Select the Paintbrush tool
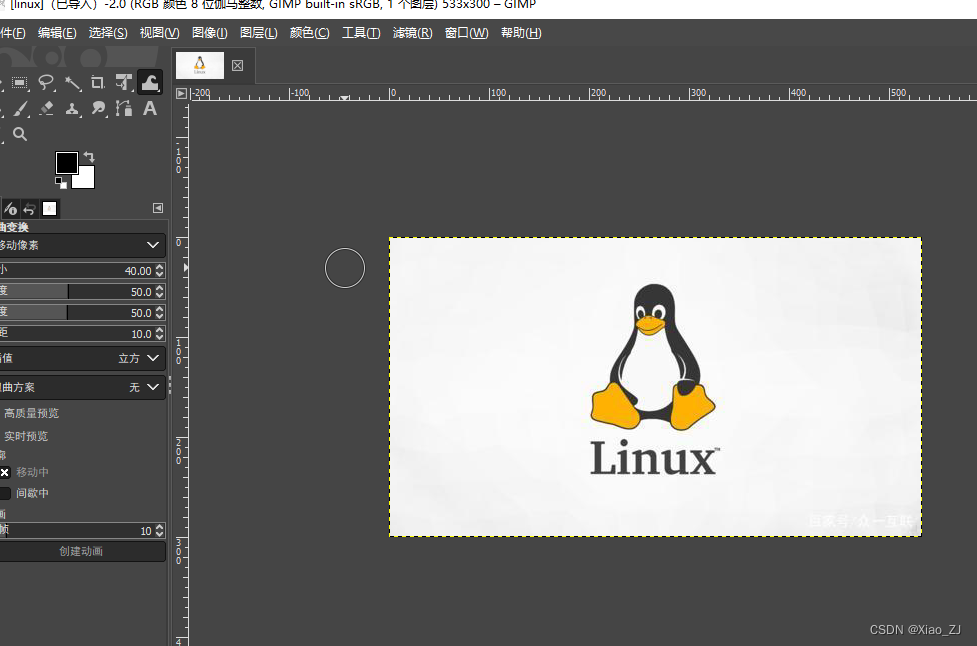 20,108
